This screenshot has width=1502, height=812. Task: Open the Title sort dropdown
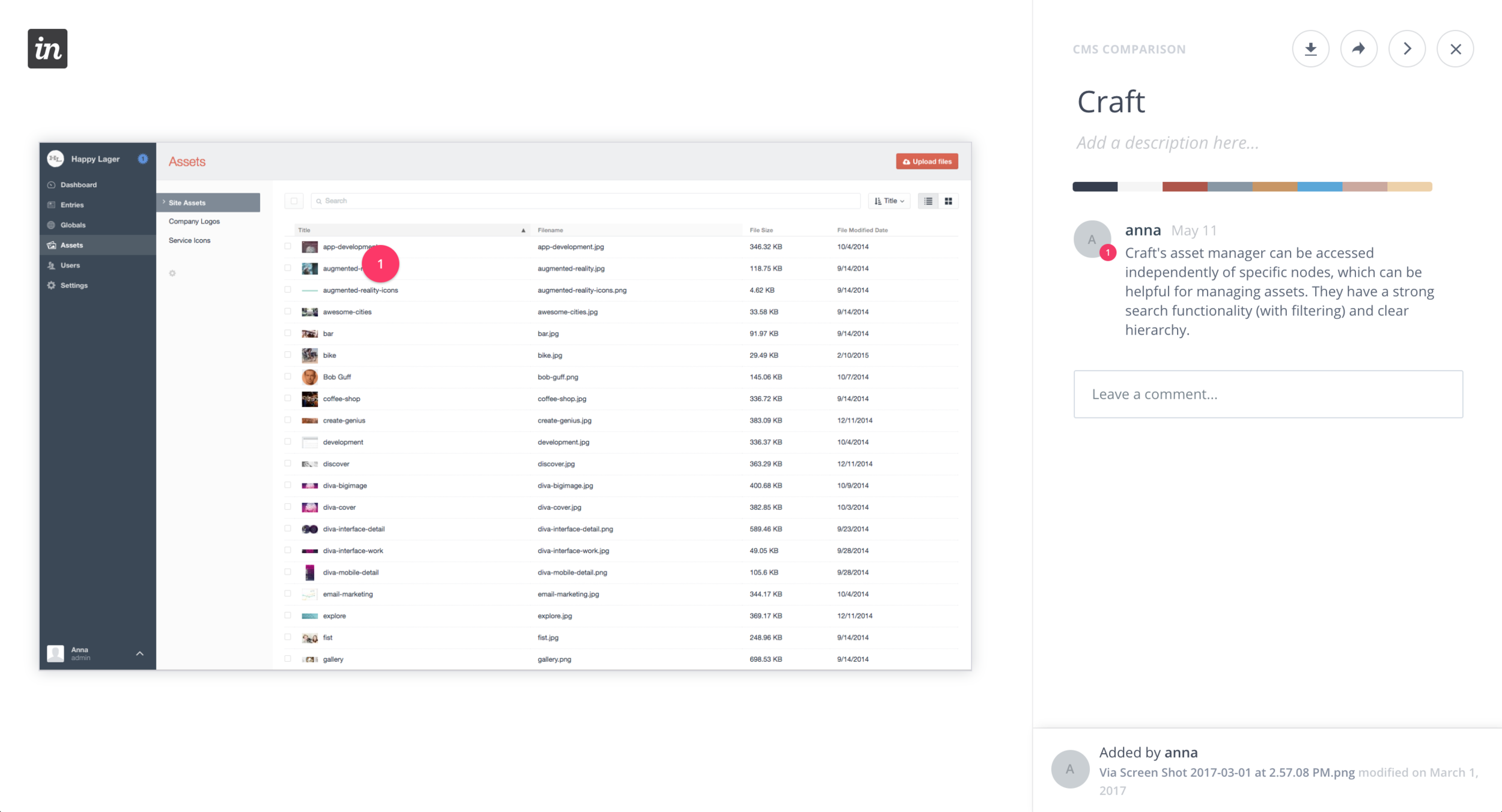[x=889, y=201]
